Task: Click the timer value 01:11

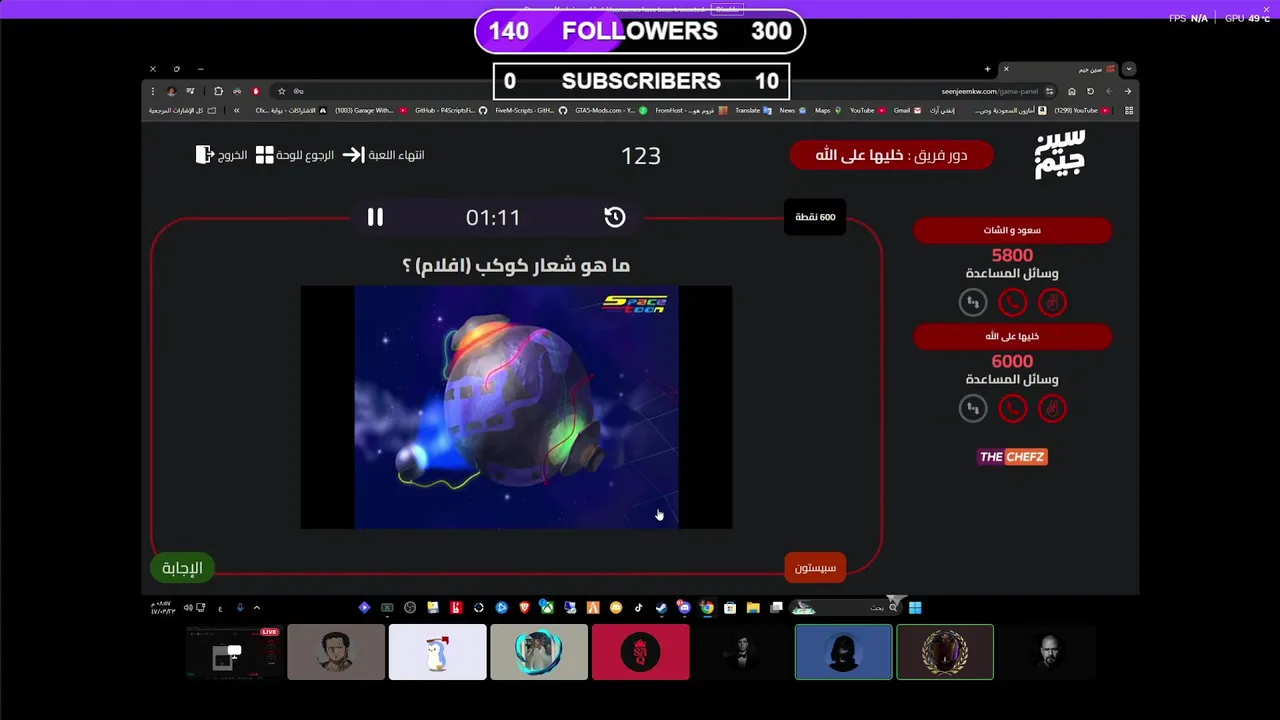Action: click(x=493, y=217)
